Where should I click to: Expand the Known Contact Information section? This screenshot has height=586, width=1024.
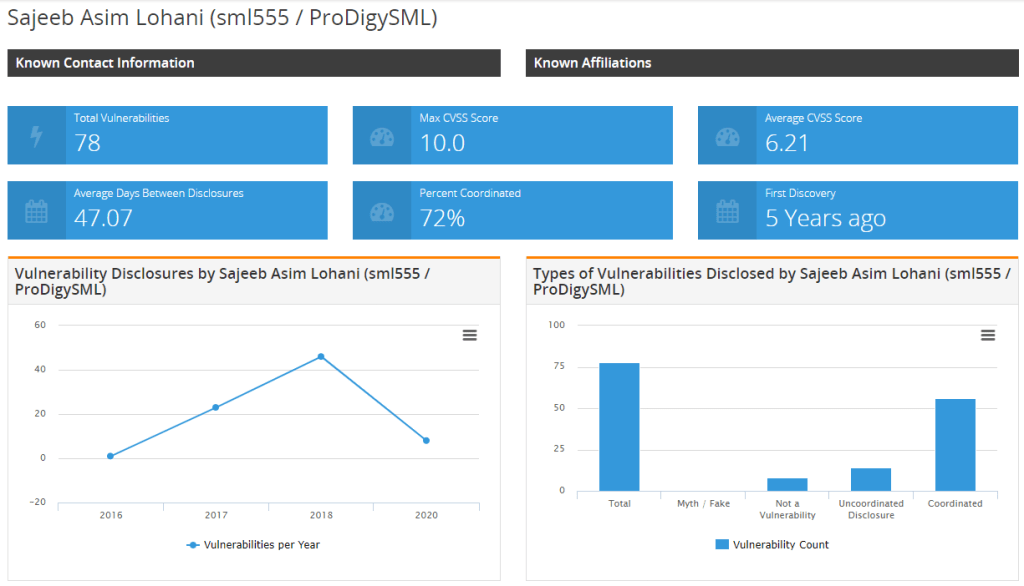click(254, 63)
